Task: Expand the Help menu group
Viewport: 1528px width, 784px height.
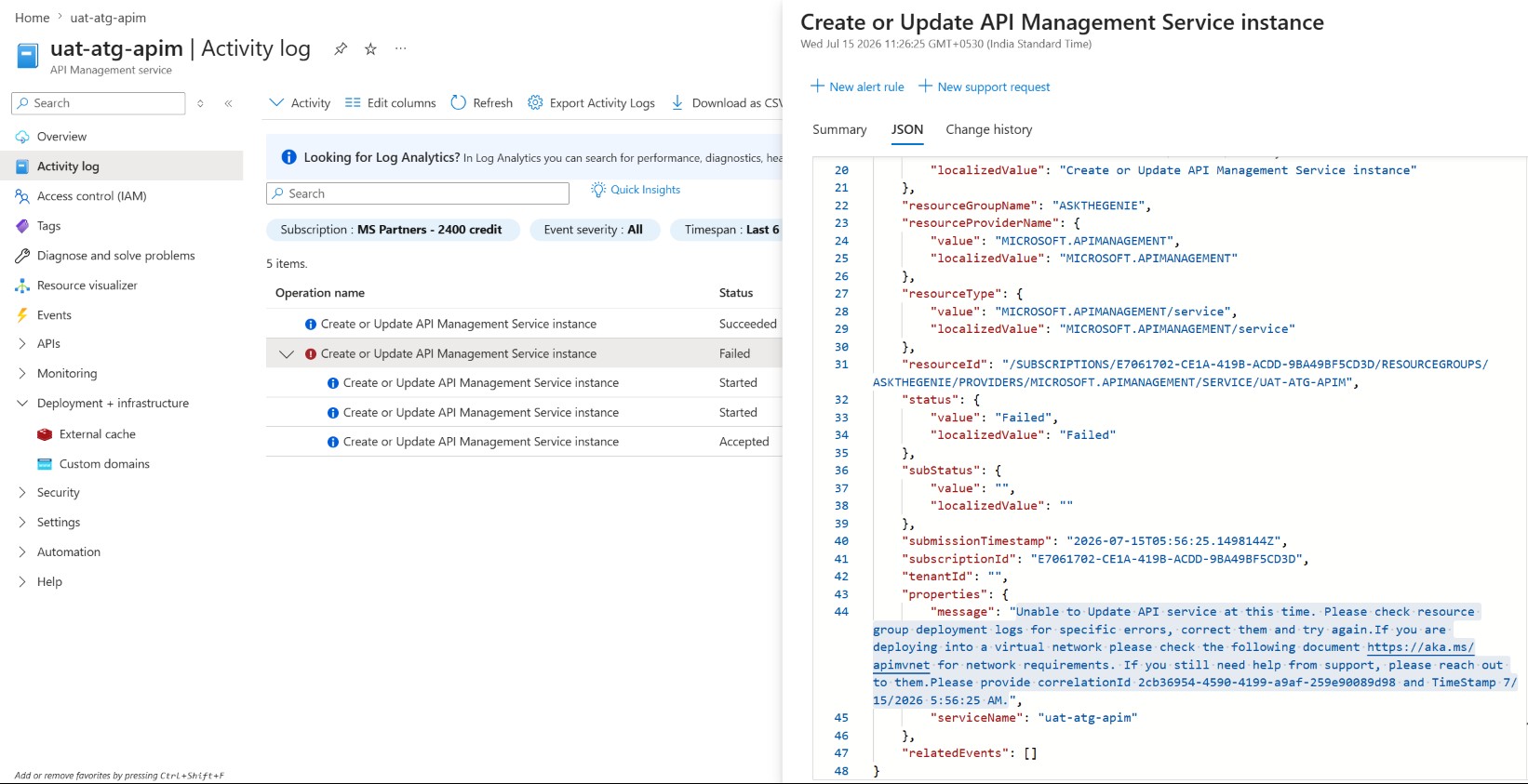Action: click(22, 582)
